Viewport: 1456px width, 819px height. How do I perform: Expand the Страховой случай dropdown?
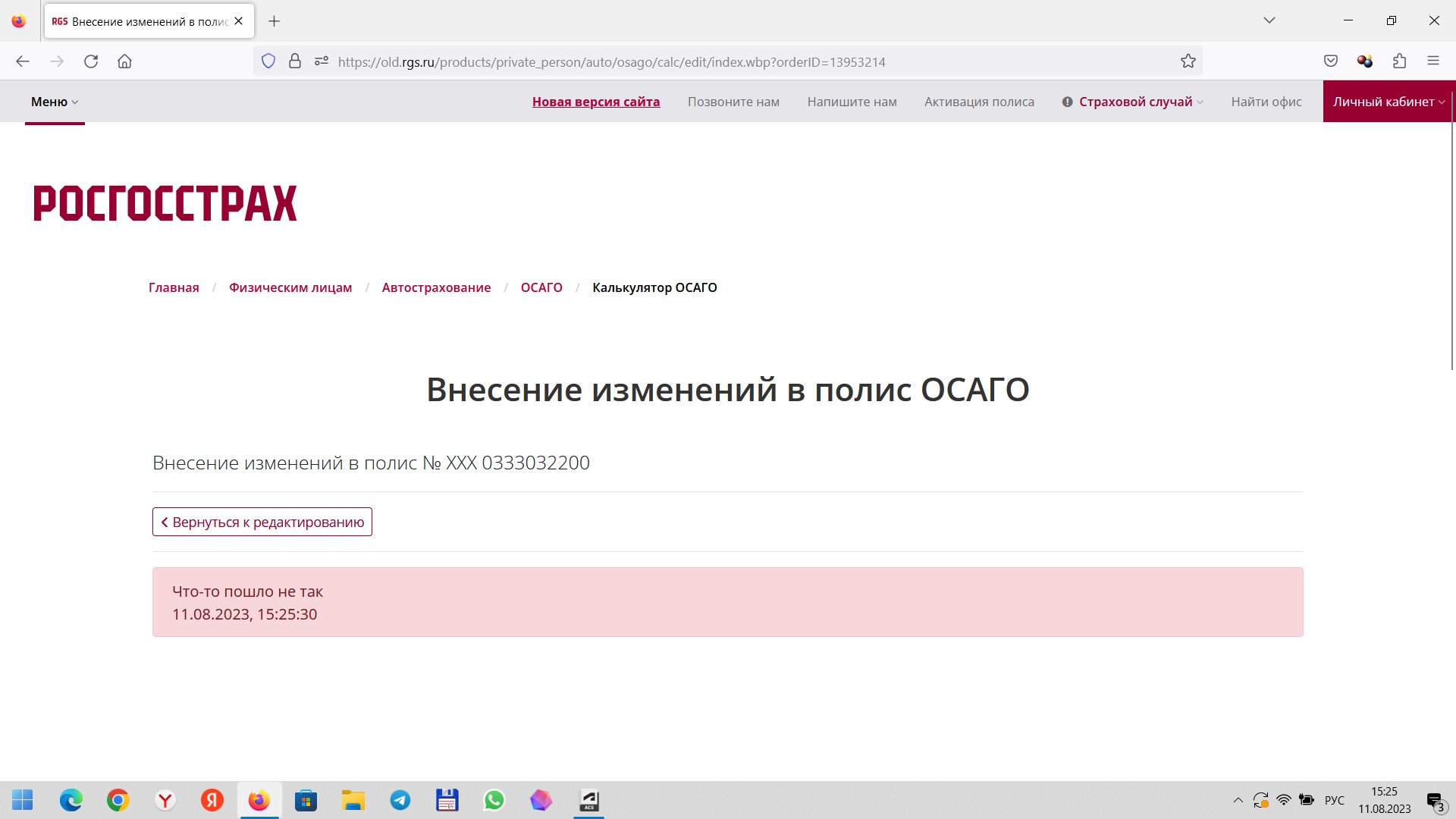(1133, 102)
